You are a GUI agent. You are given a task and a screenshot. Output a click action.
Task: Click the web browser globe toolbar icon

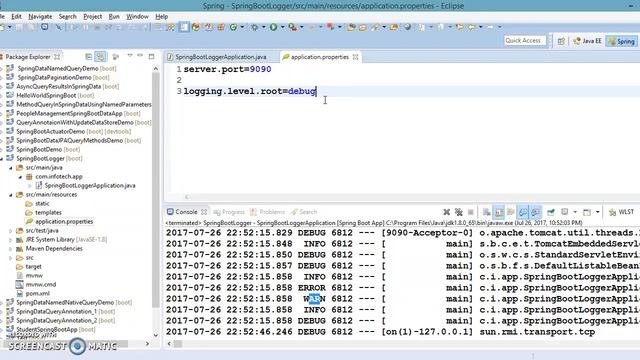click(x=407, y=27)
